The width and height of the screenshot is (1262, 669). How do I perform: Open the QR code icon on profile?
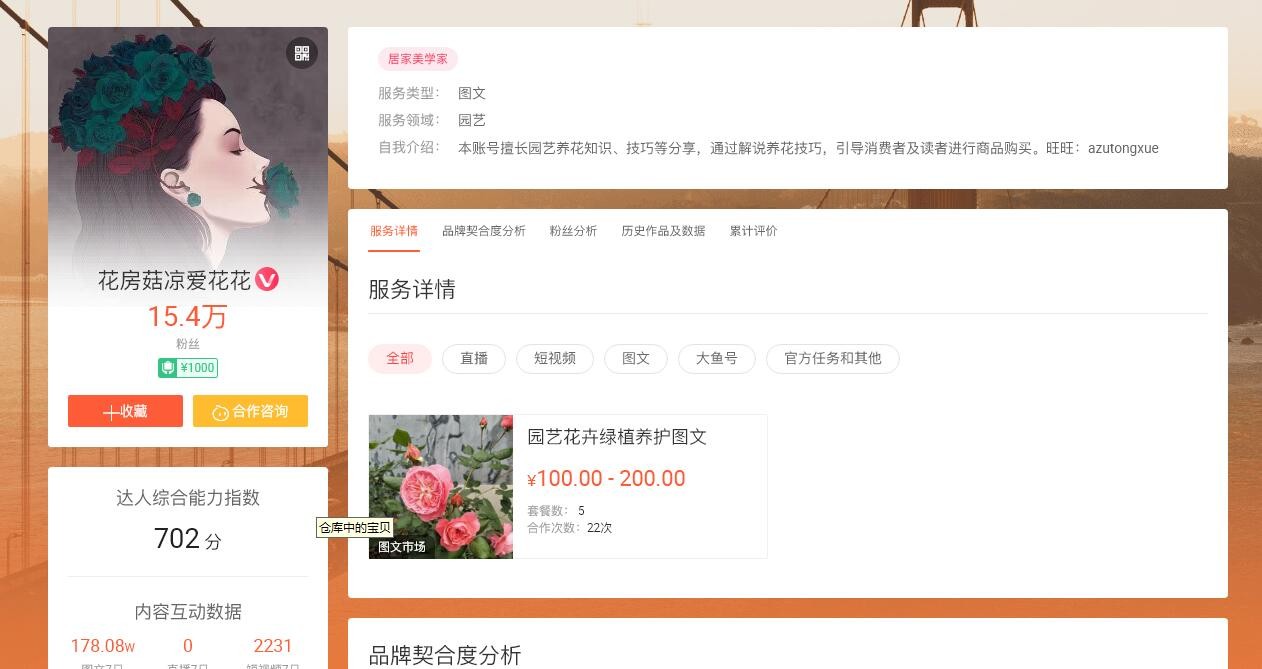302,53
